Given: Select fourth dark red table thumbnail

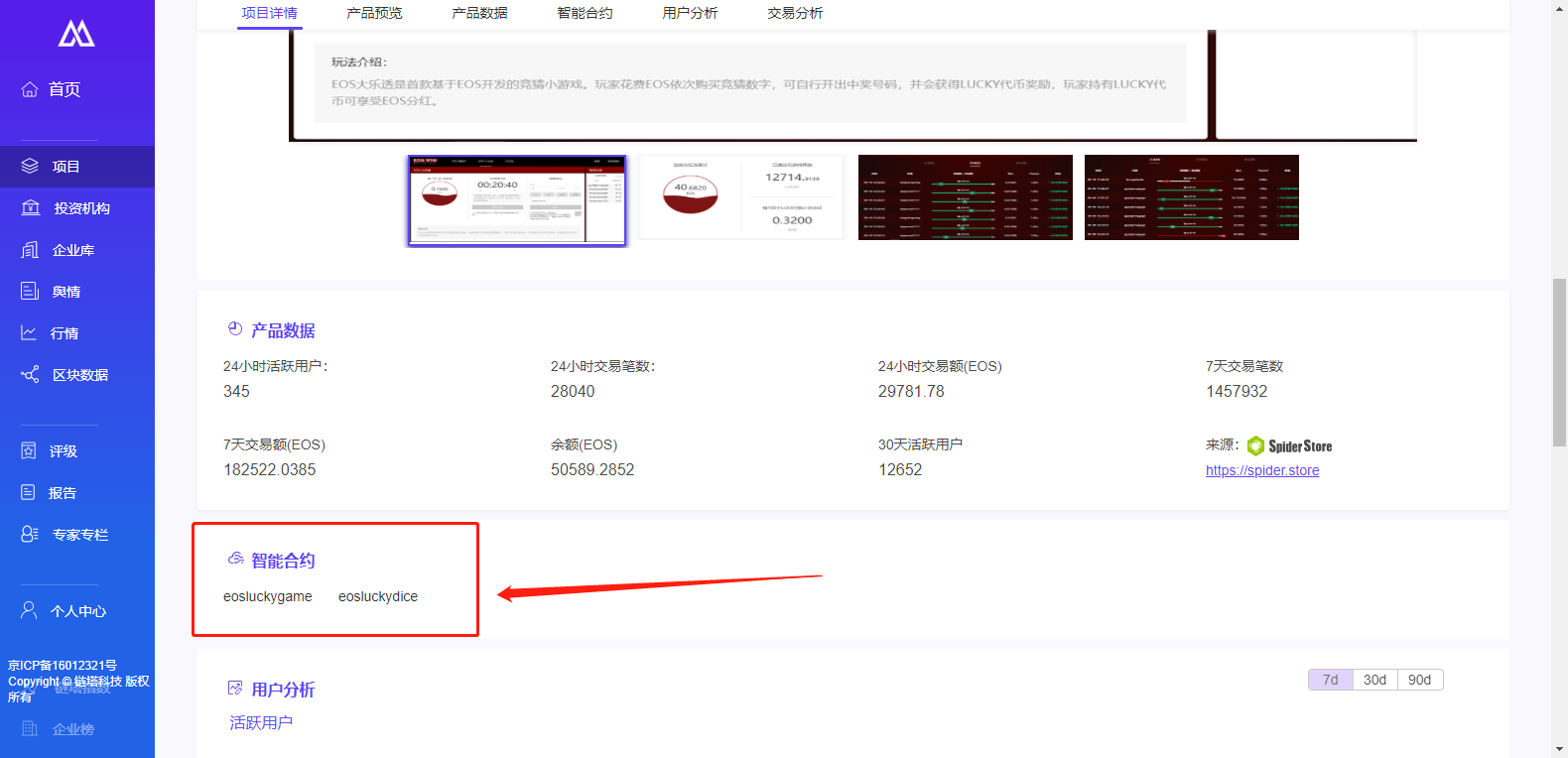Looking at the screenshot, I should [1192, 196].
